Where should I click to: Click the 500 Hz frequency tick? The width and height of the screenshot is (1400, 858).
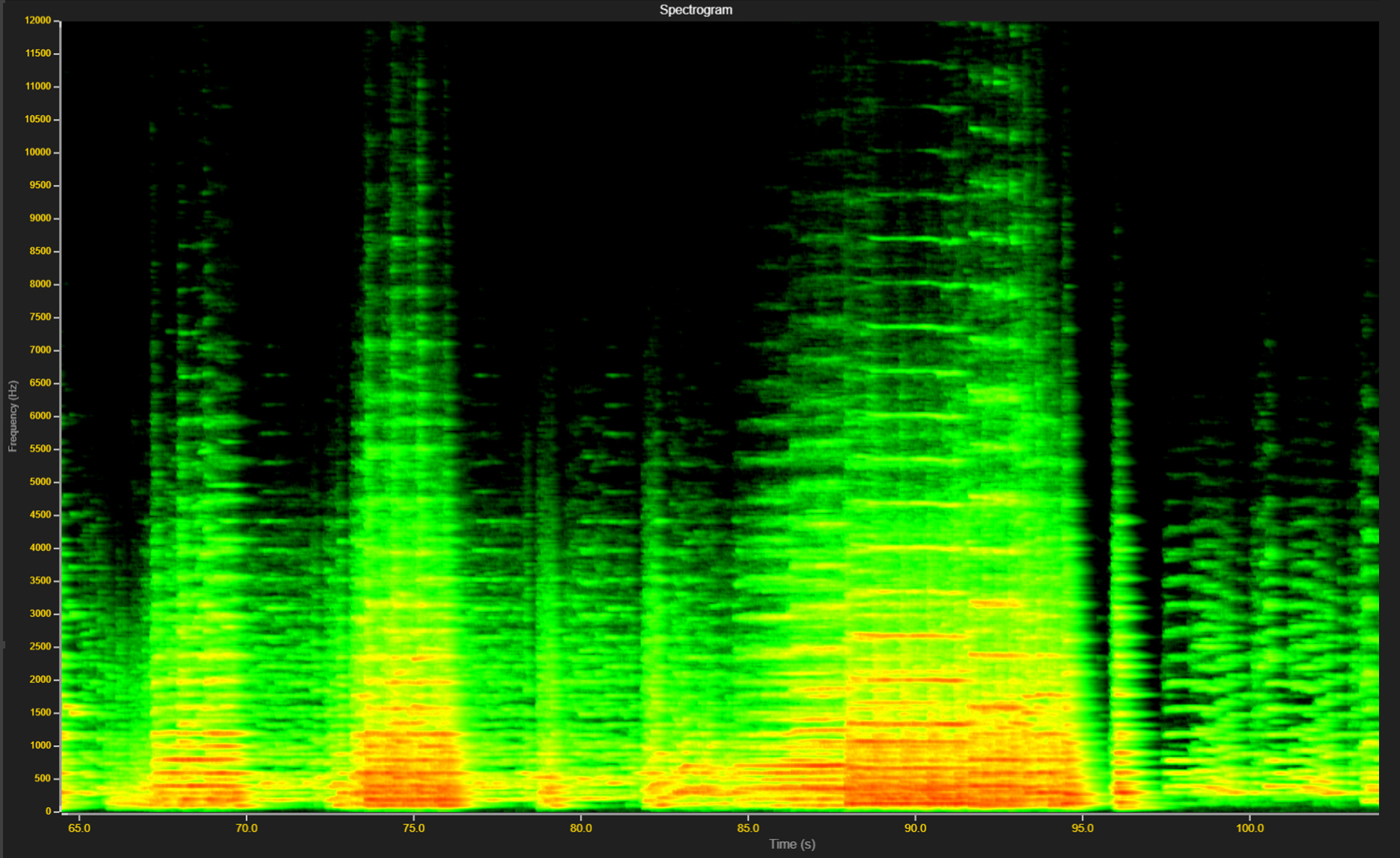tap(42, 778)
